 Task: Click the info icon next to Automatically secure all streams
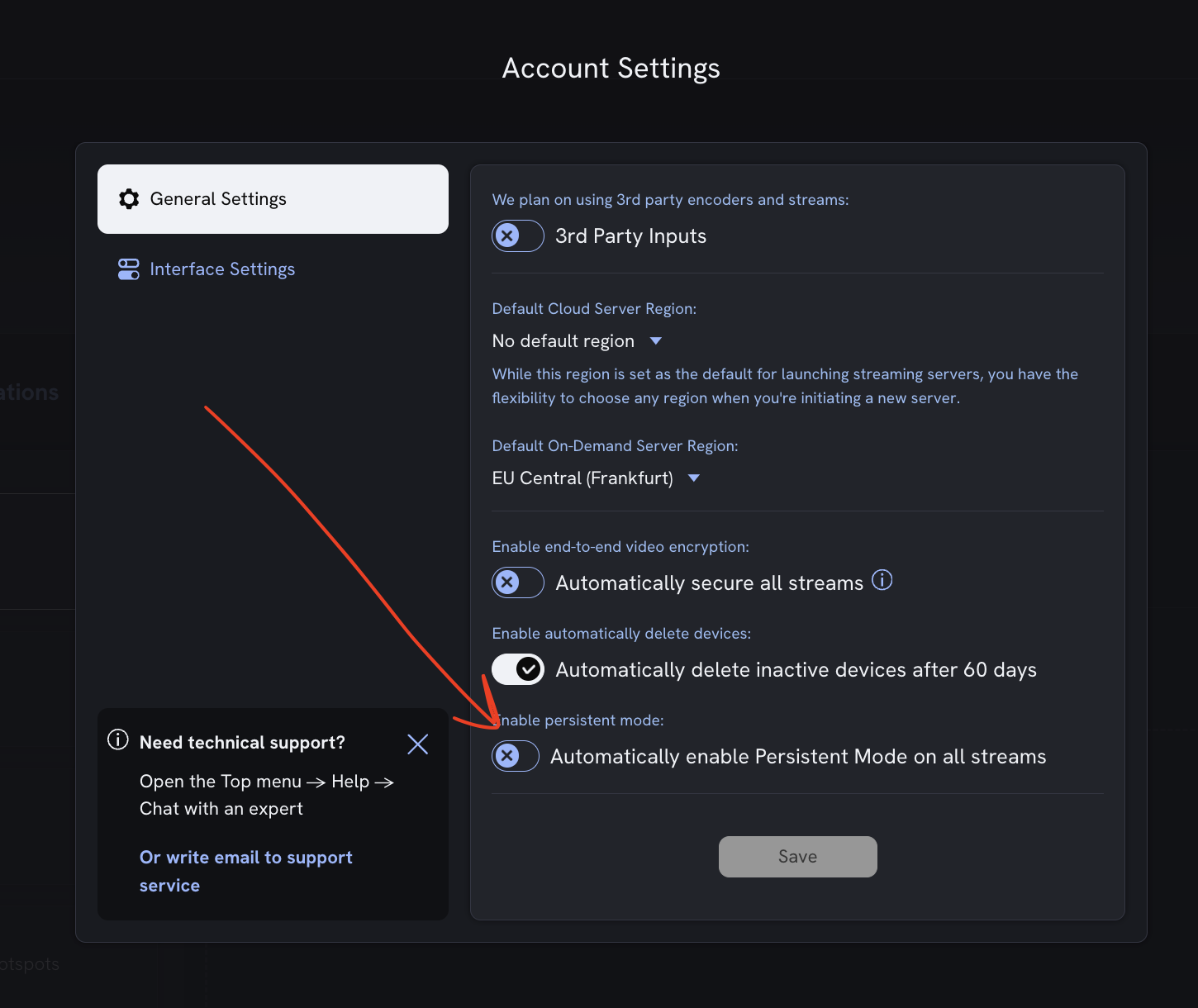pos(882,580)
